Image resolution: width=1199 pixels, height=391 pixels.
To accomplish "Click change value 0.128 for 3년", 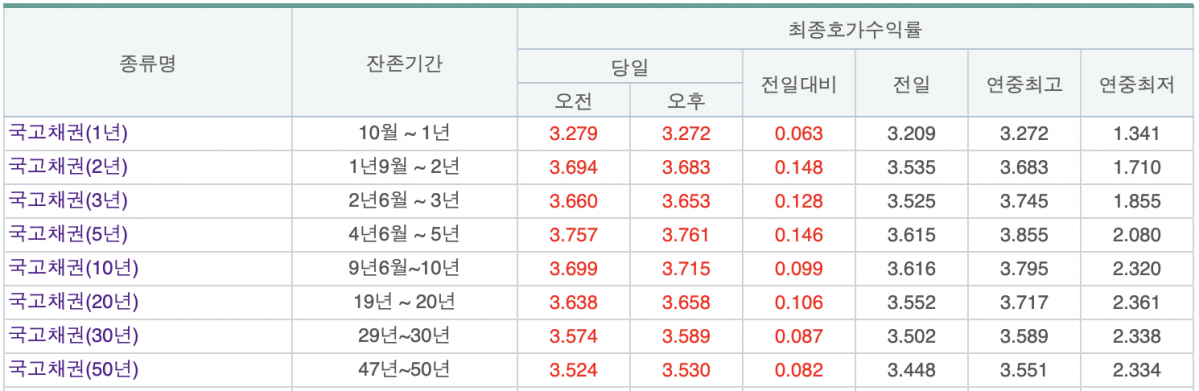I will pos(799,201).
